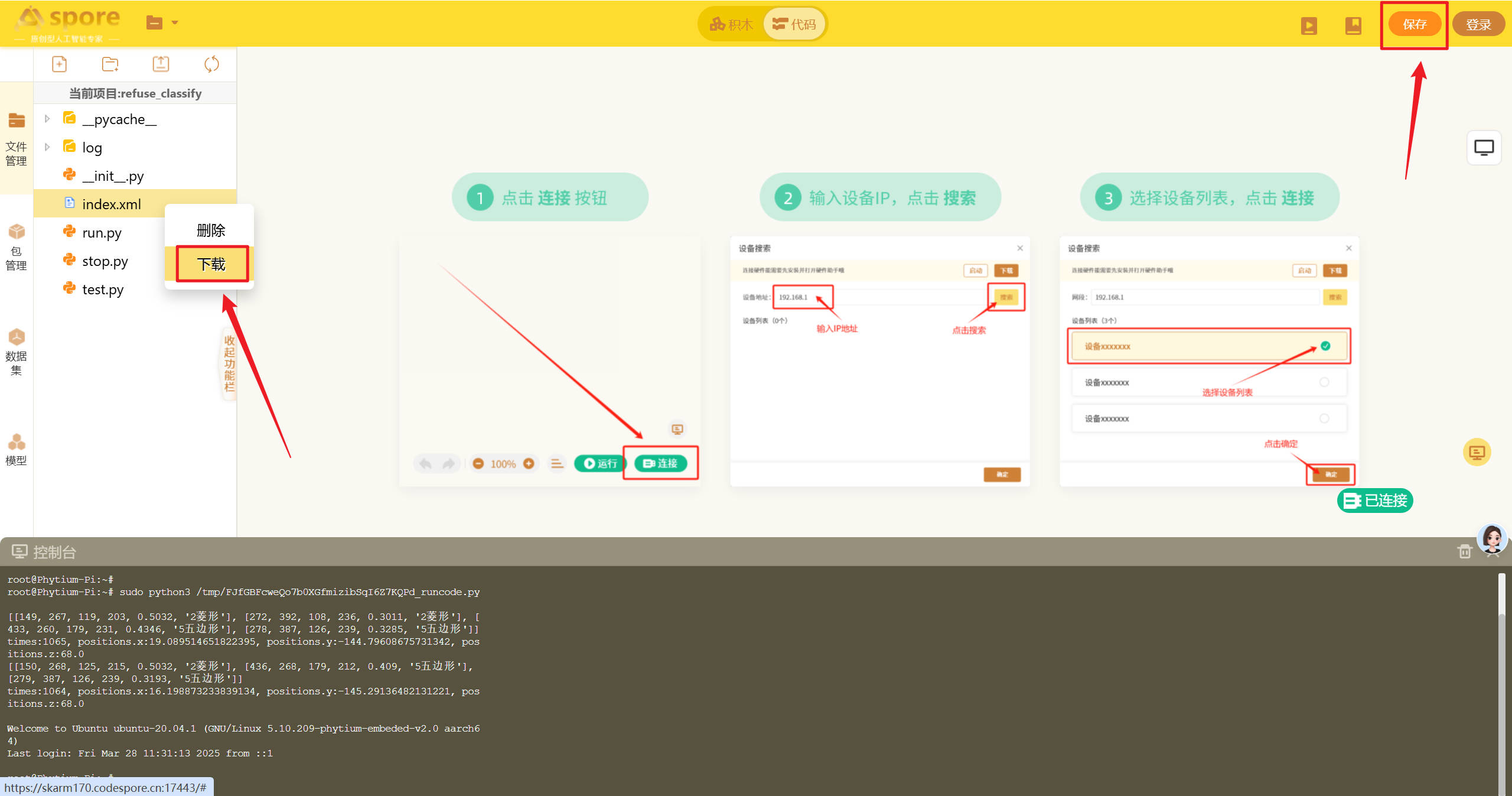Switch to blocks (积木) mode

pos(732,24)
